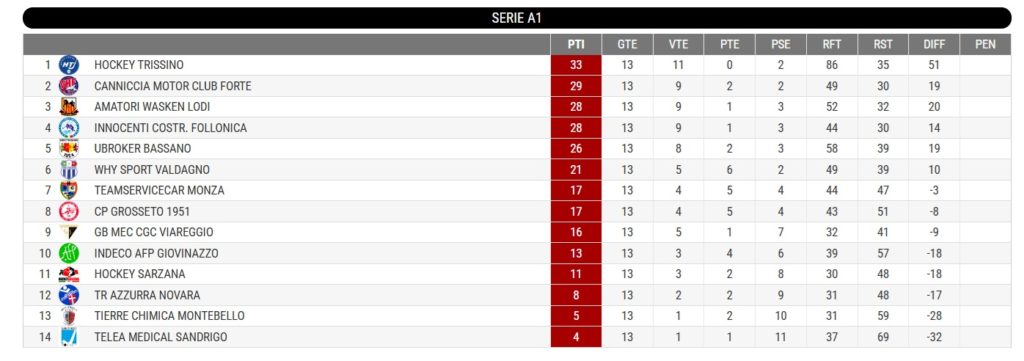Click the TR Azzurra Novara logo
The height and width of the screenshot is (361, 1024).
tap(69, 294)
